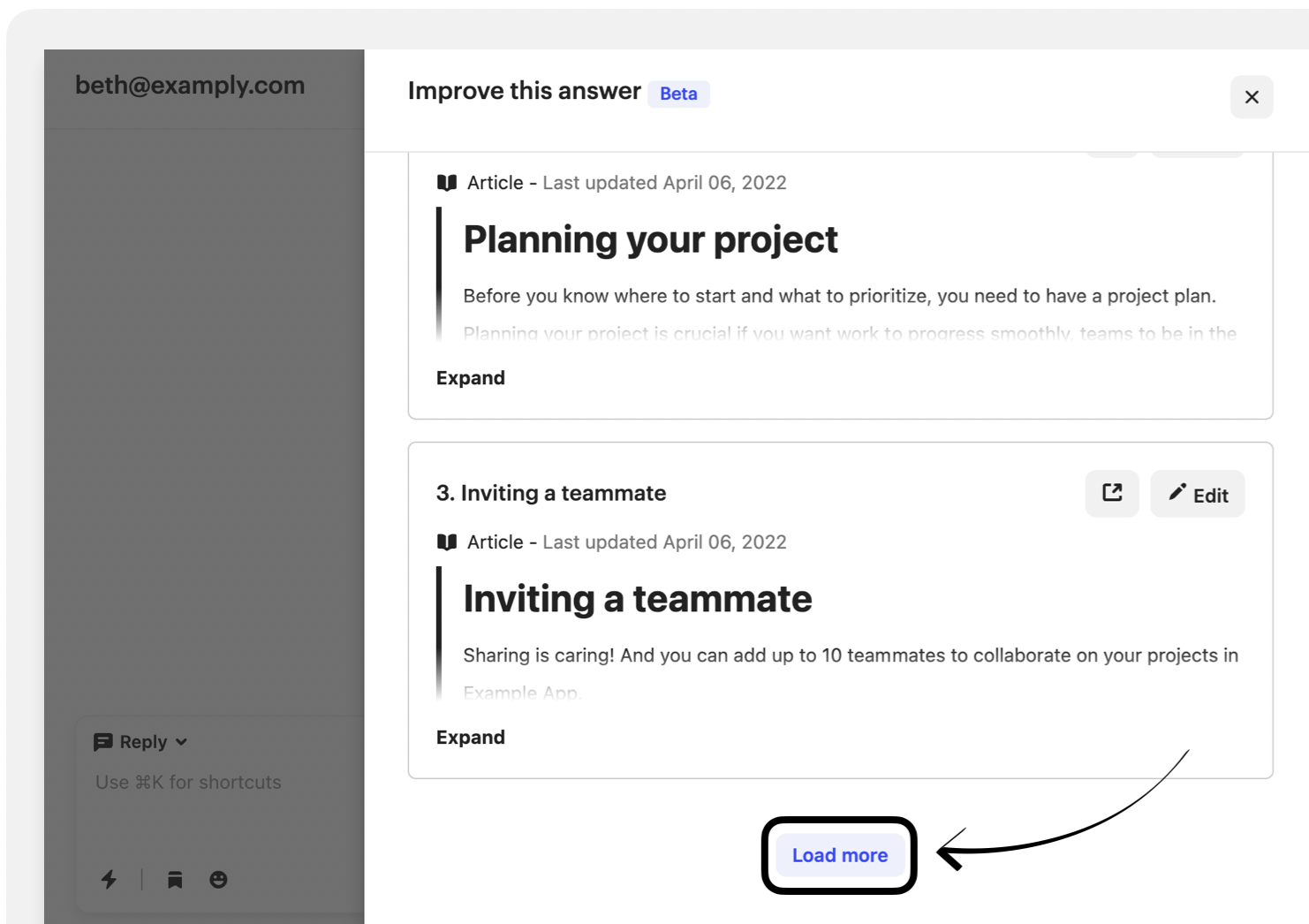Click the "Planning your project" article heading
Screen dimensions: 1309x924
(650, 239)
